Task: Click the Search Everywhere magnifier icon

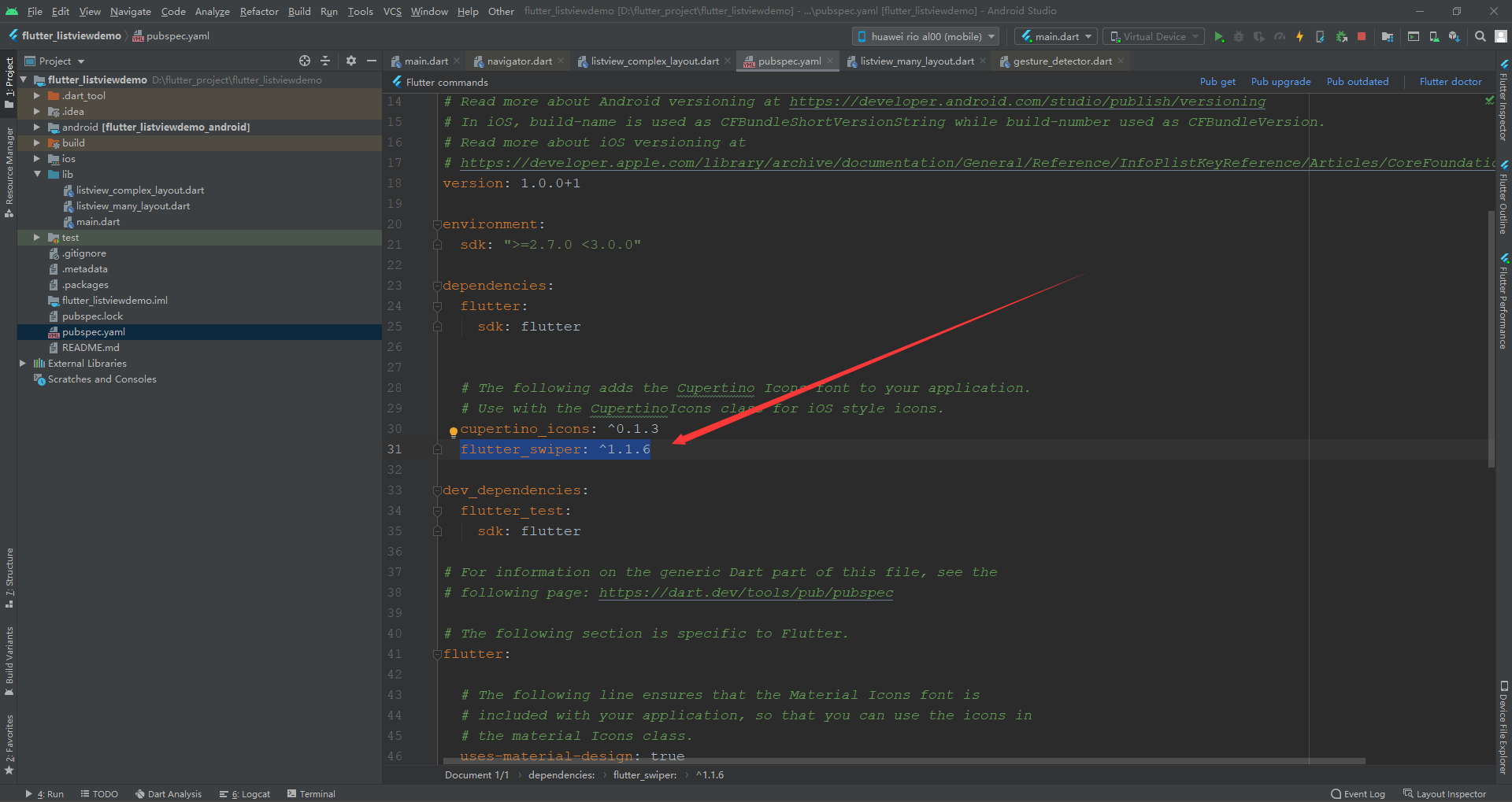Action: (1480, 36)
